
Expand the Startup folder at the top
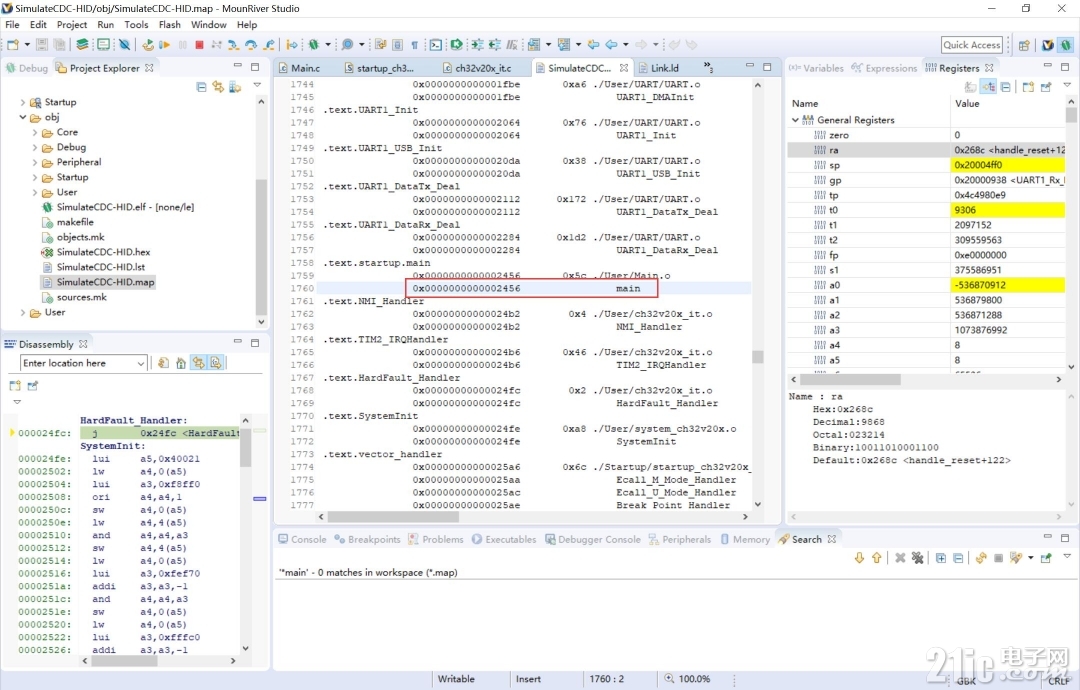23,102
